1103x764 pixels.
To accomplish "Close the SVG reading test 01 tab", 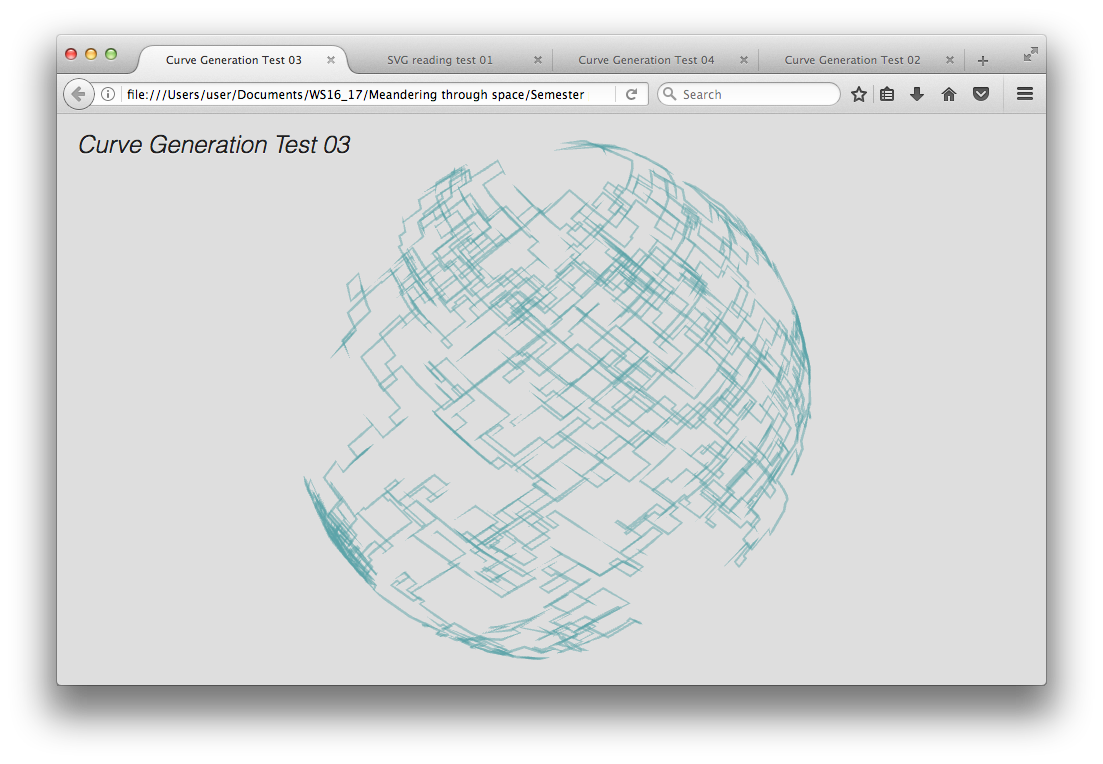I will 538,60.
